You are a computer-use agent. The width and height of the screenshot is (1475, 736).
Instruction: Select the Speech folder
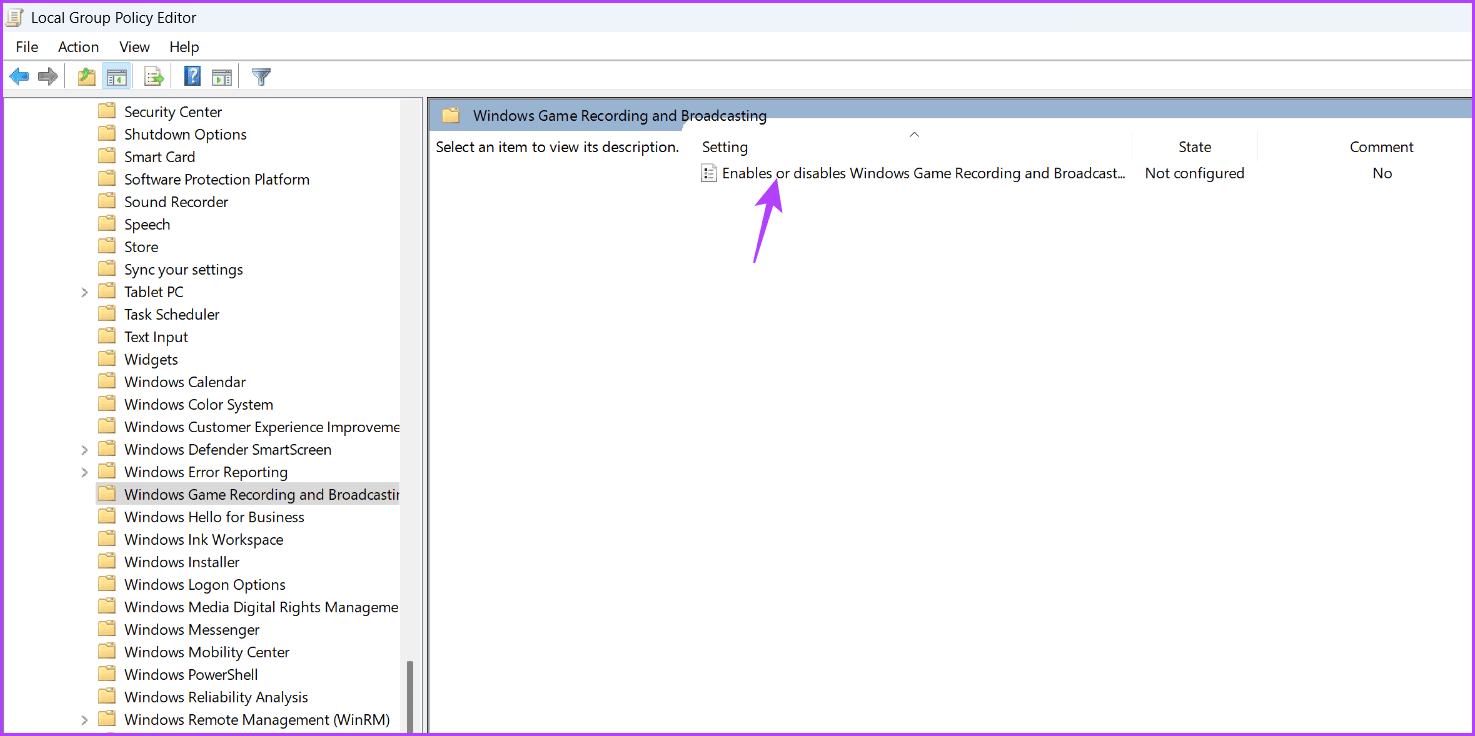point(147,224)
